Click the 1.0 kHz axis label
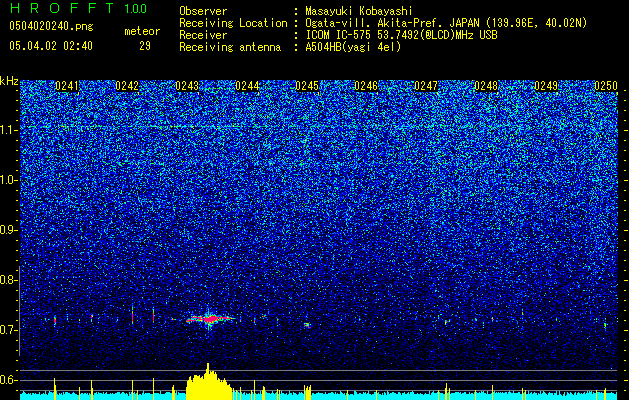The image size is (629, 400). tap(8, 180)
